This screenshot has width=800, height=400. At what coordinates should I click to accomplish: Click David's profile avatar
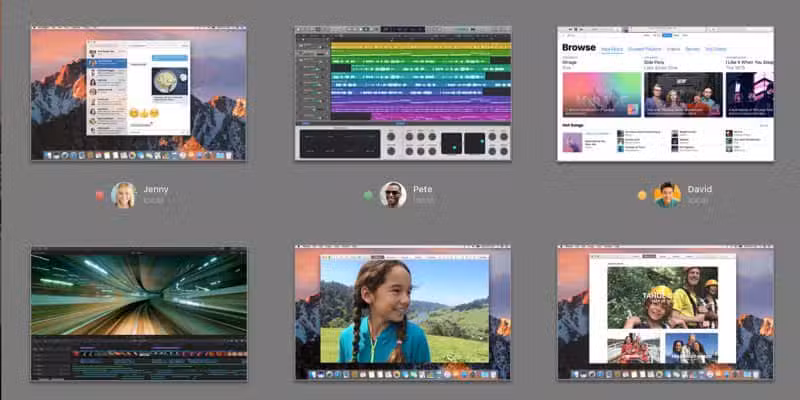pyautogui.click(x=667, y=194)
